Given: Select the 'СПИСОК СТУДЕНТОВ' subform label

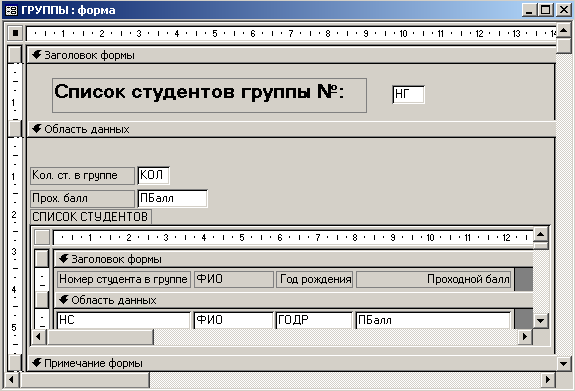Looking at the screenshot, I should (x=91, y=217).
